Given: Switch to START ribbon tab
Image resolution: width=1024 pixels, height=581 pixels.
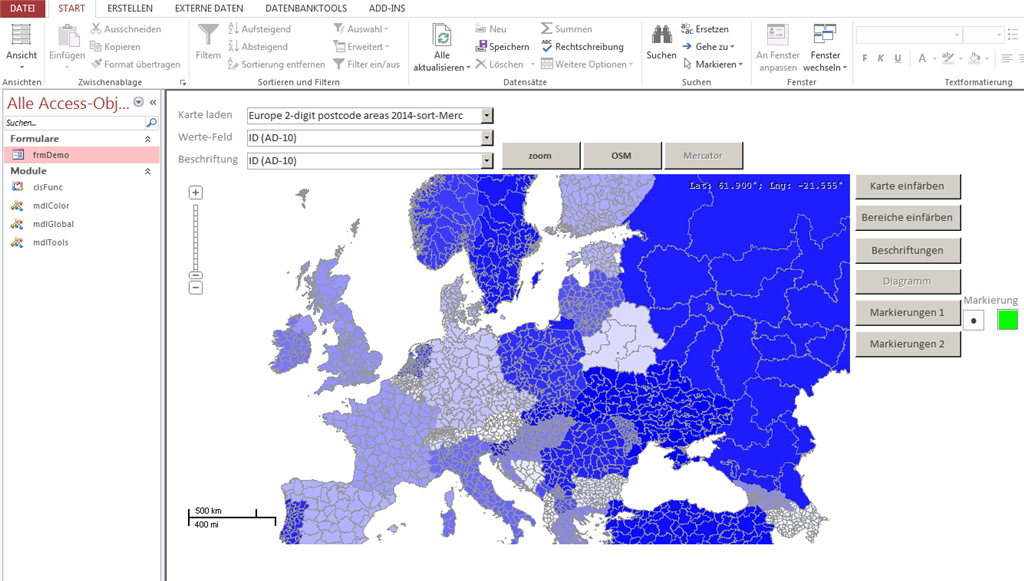Looking at the screenshot, I should [x=71, y=8].
